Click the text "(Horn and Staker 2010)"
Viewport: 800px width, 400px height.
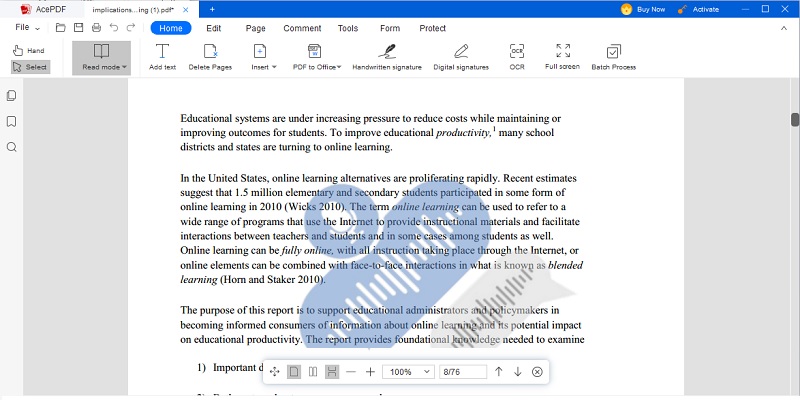(x=272, y=280)
